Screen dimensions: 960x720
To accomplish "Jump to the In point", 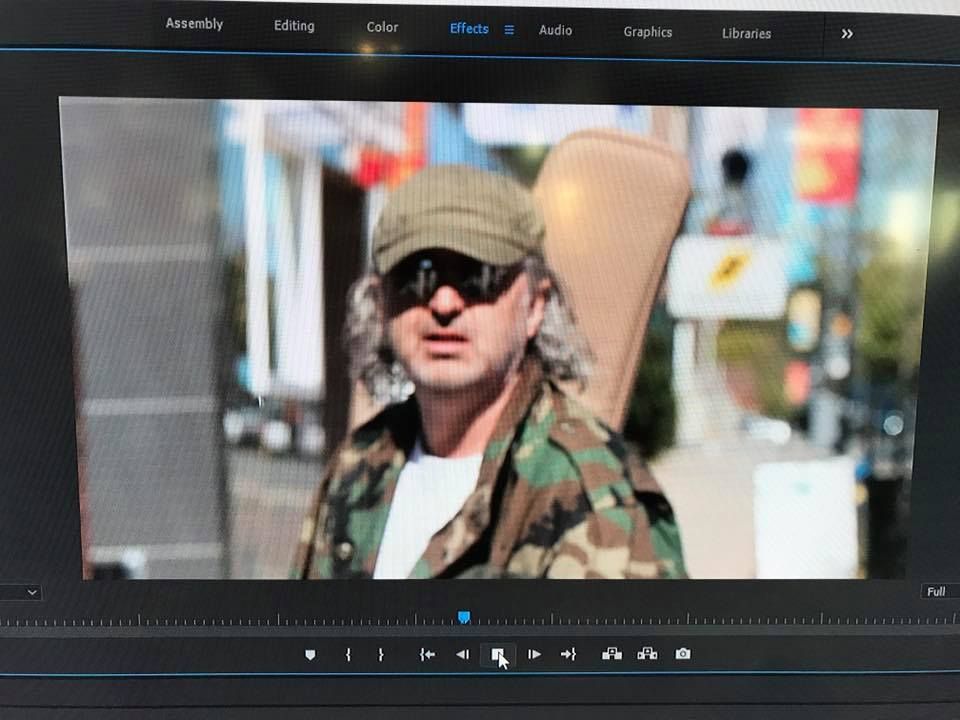I will (427, 655).
